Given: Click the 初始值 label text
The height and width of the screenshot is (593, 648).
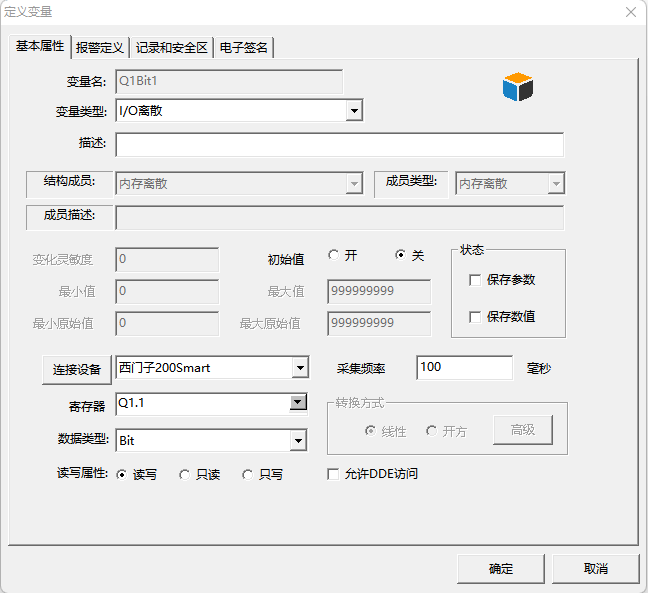Looking at the screenshot, I should (286, 260).
